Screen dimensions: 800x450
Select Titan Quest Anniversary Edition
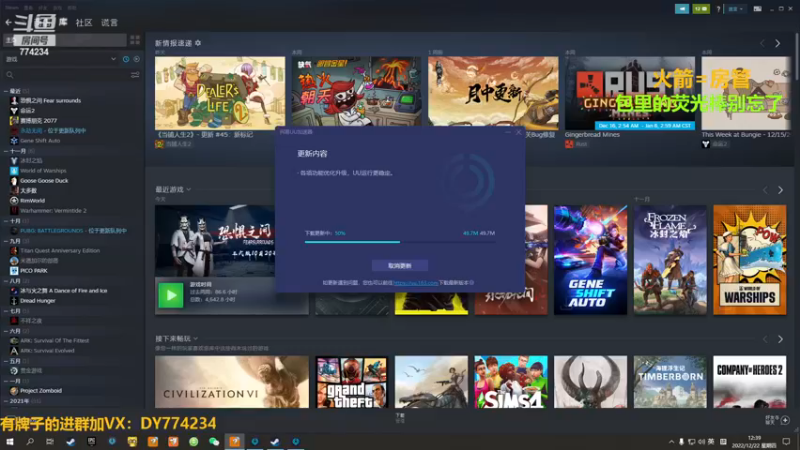60,251
